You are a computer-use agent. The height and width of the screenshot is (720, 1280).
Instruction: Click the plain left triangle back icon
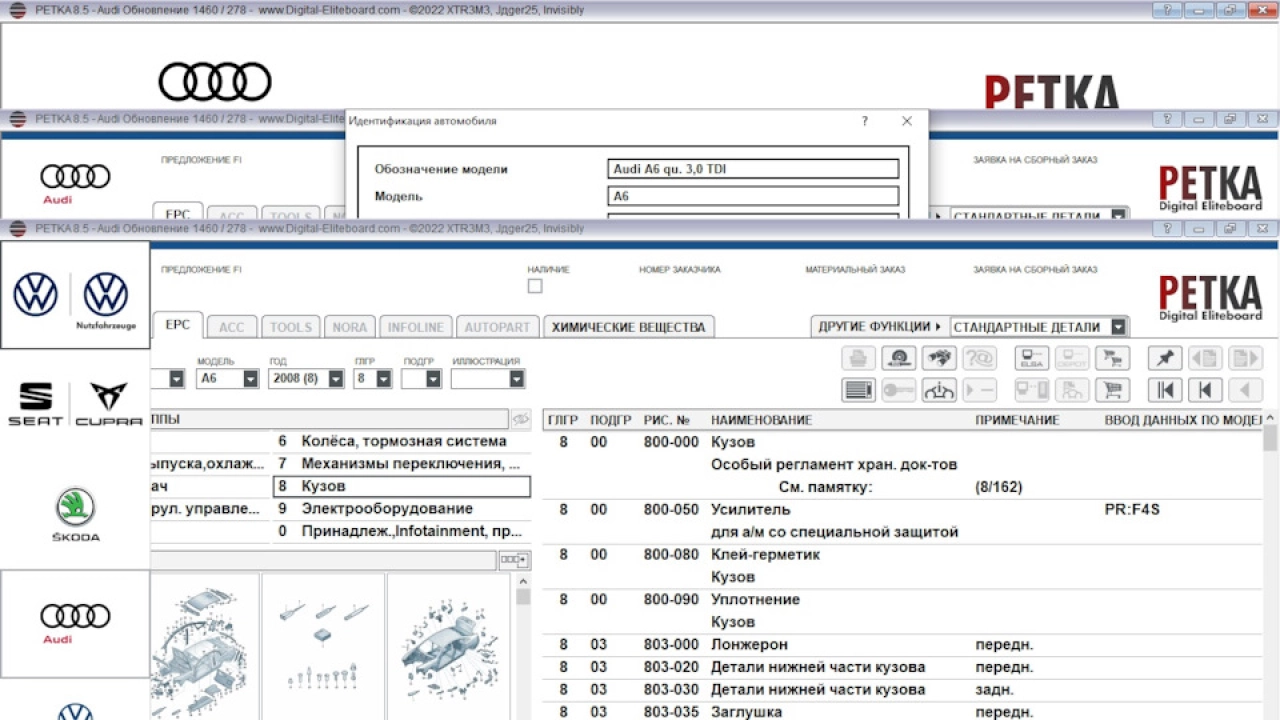click(x=1245, y=390)
